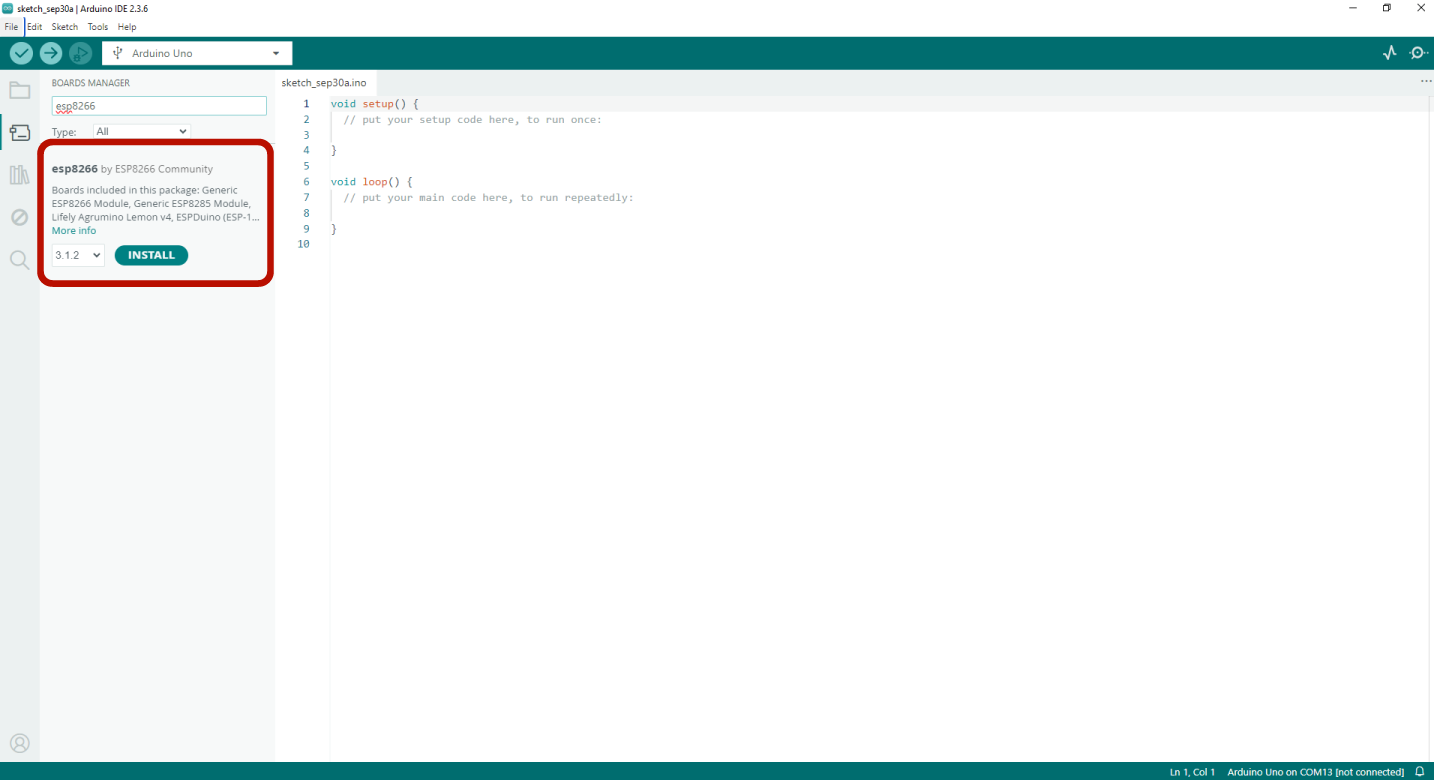Open the Tools menu
Viewport: 1434px width, 780px height.
[x=97, y=27]
